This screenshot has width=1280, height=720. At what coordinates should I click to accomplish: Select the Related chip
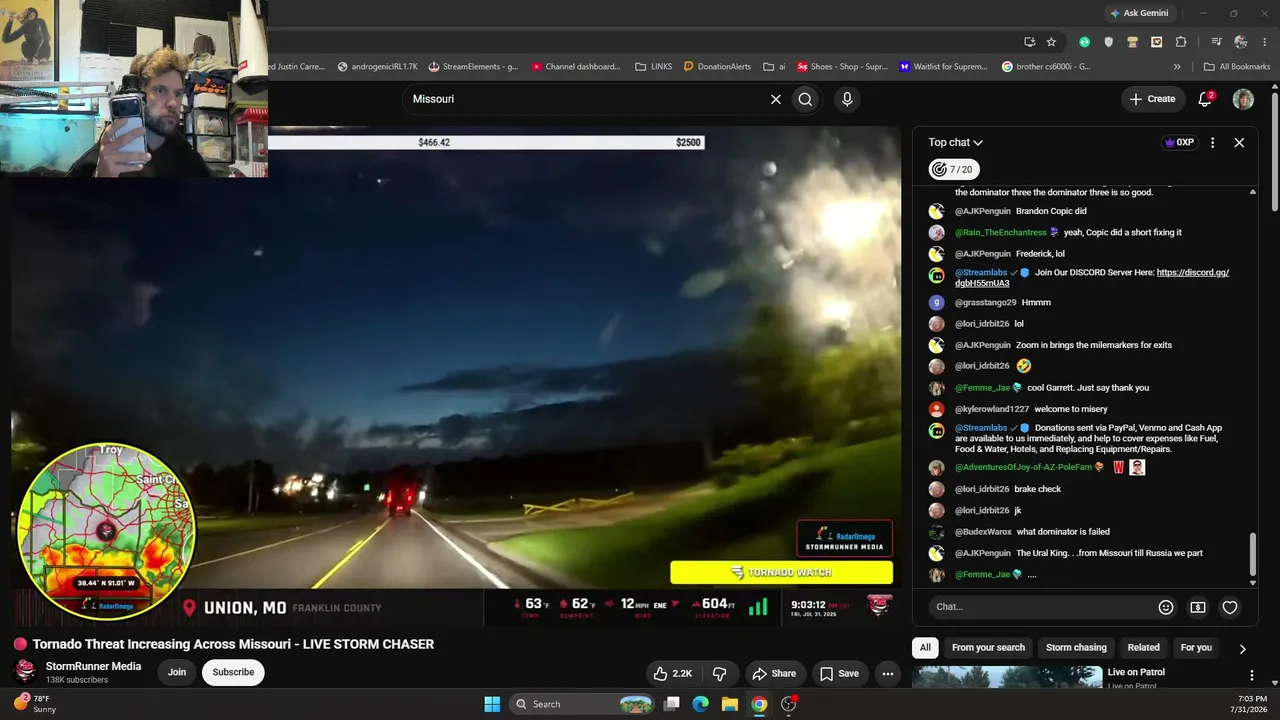[x=1144, y=648]
